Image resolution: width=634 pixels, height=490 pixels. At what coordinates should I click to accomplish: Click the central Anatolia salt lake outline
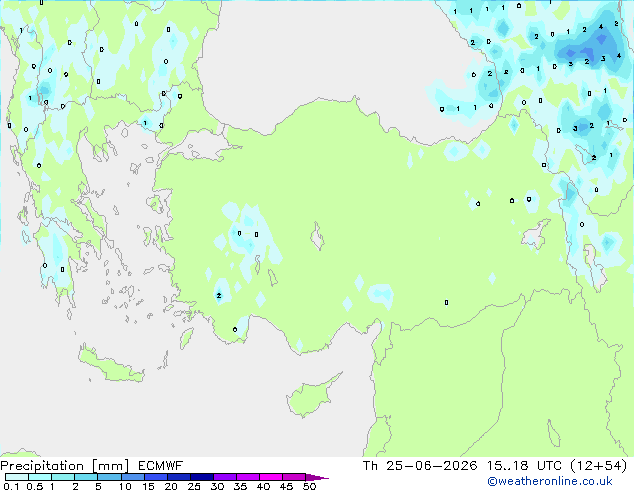click(317, 237)
